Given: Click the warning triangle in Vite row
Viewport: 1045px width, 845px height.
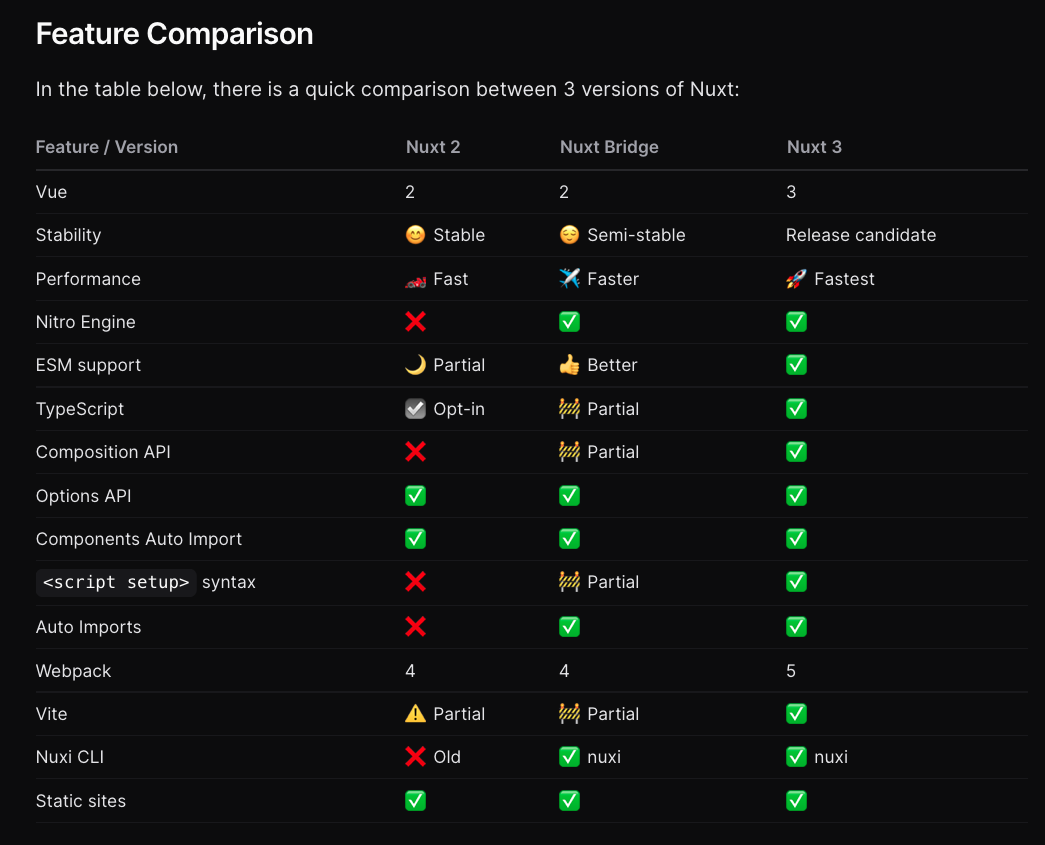Looking at the screenshot, I should (x=415, y=714).
